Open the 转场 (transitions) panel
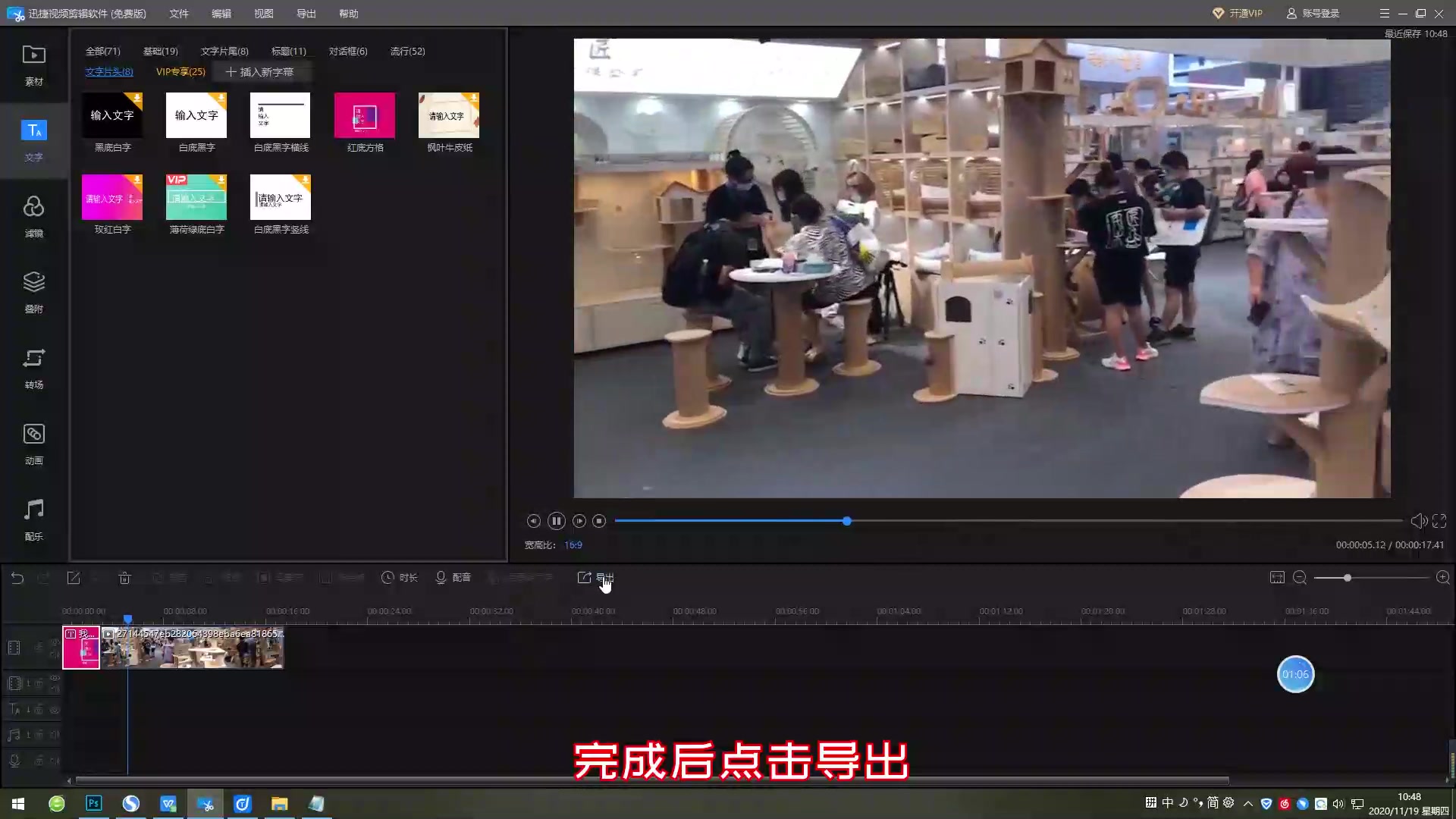Image resolution: width=1456 pixels, height=819 pixels. pyautogui.click(x=33, y=368)
